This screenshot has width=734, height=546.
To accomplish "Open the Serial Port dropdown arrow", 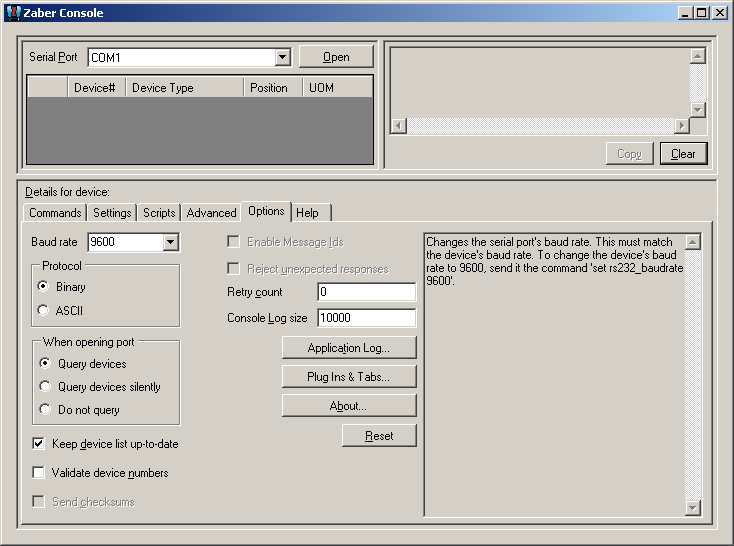I will coord(282,58).
